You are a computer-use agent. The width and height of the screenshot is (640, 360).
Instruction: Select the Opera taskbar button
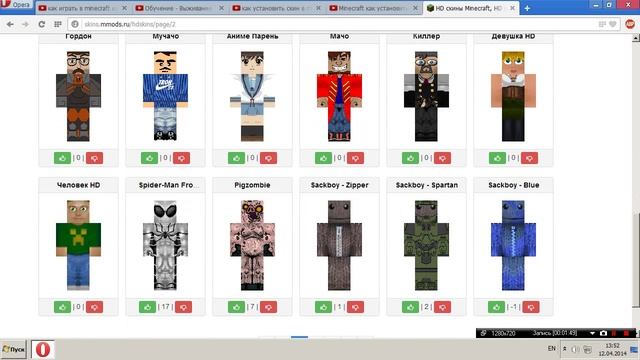[43, 349]
